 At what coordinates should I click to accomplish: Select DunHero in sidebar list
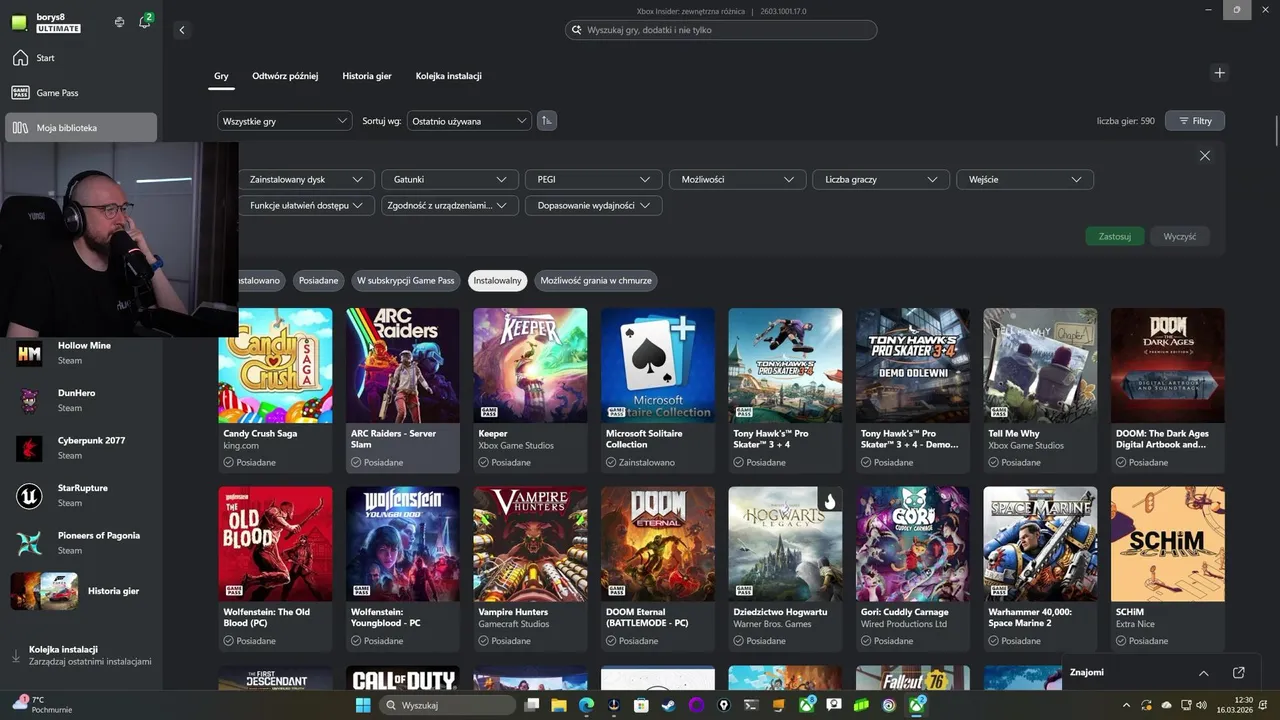[x=81, y=400]
